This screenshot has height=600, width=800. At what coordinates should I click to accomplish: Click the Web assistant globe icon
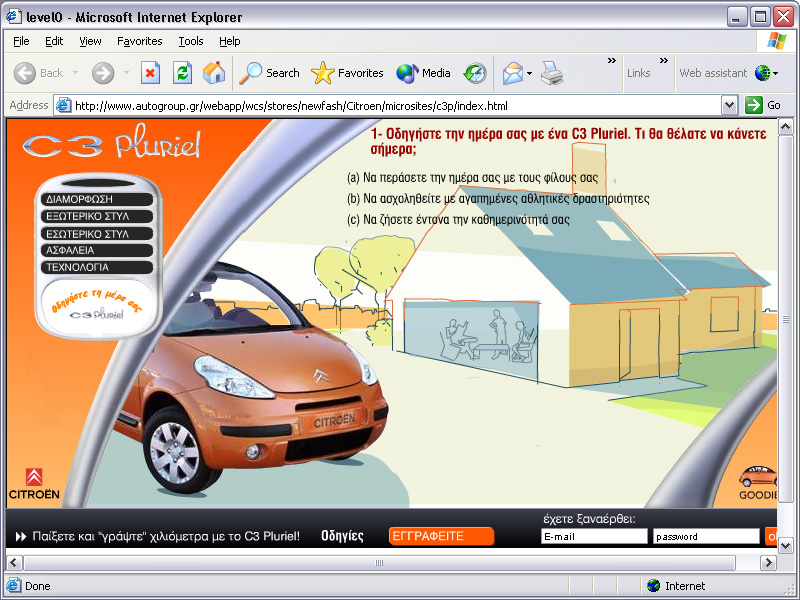coord(762,73)
